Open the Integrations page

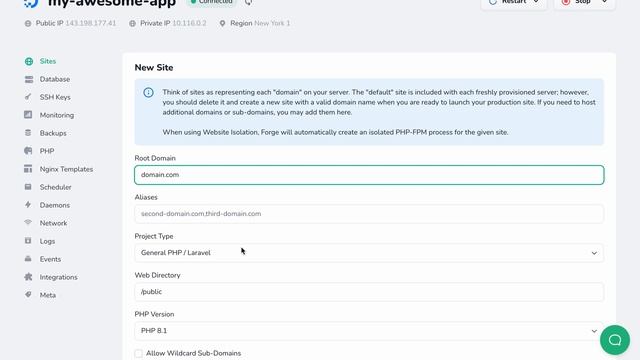point(58,277)
